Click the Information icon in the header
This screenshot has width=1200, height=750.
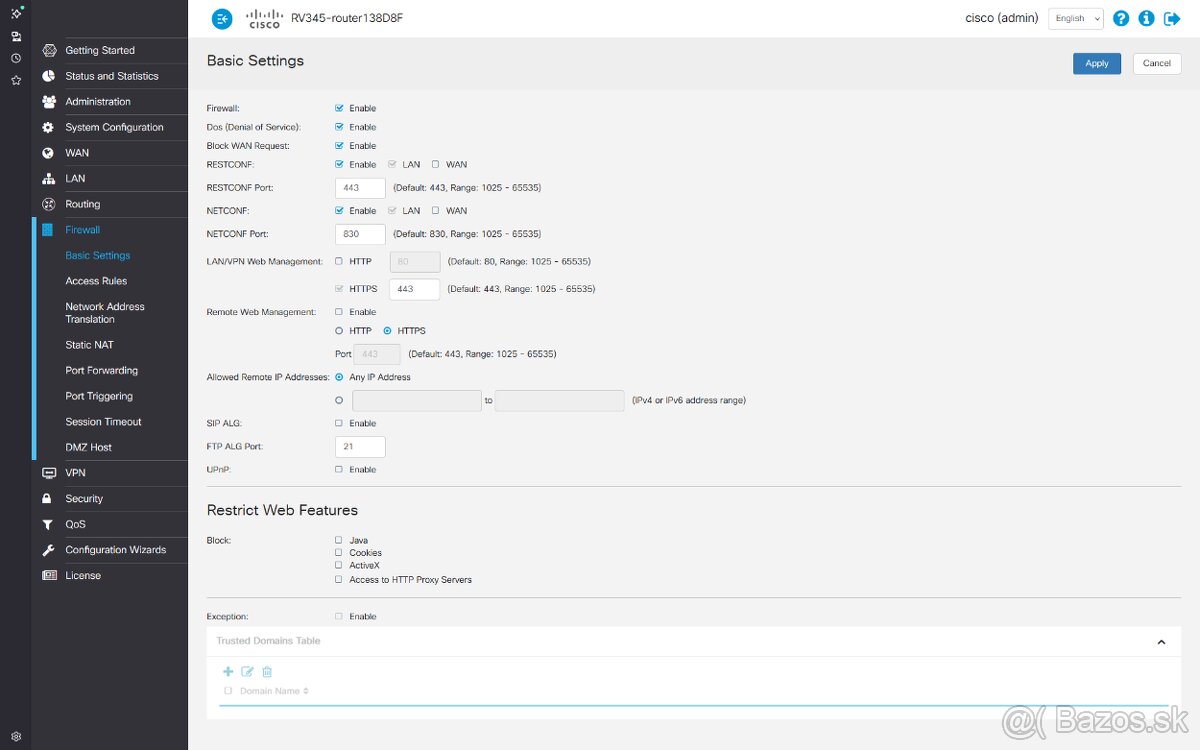point(1146,18)
